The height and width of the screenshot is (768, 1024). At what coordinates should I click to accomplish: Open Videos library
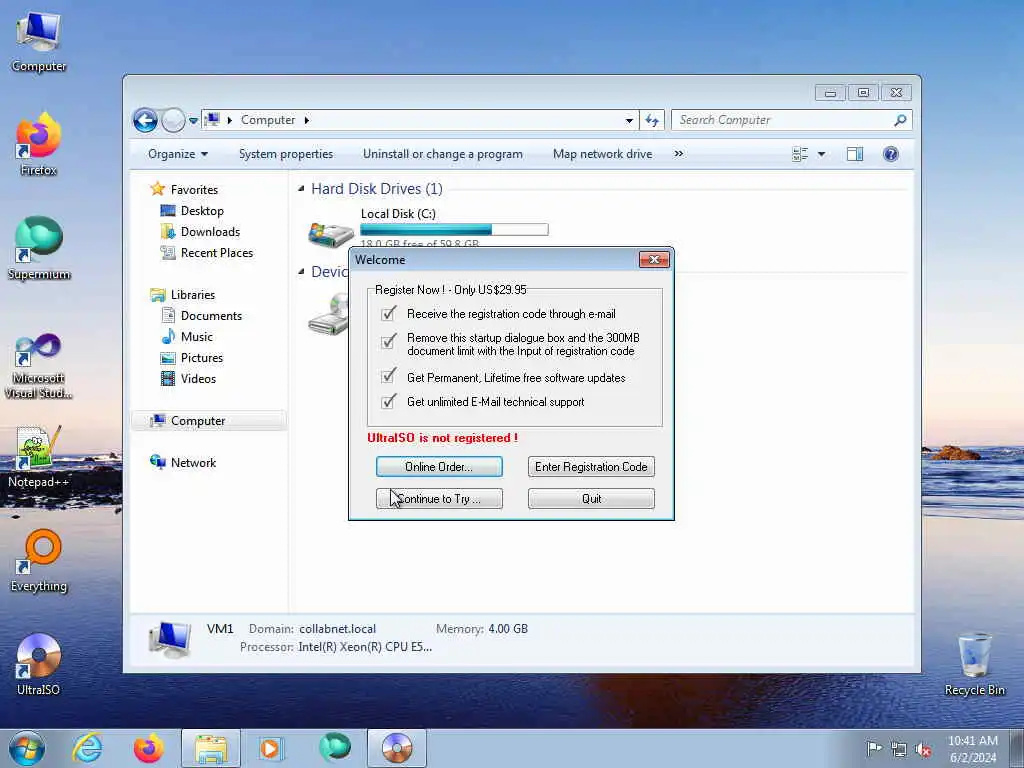click(x=198, y=378)
